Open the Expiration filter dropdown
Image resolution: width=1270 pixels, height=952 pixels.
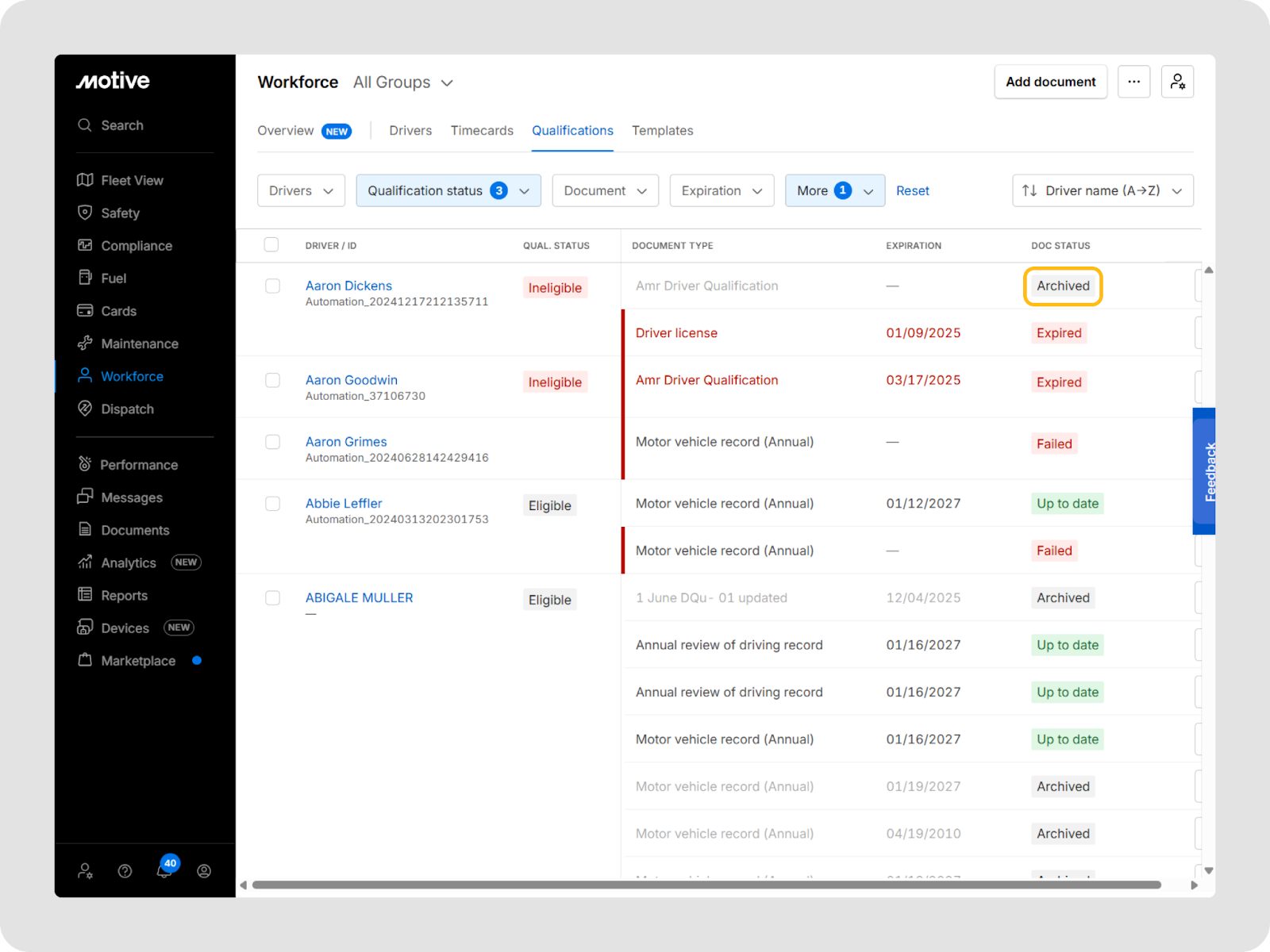(x=722, y=190)
